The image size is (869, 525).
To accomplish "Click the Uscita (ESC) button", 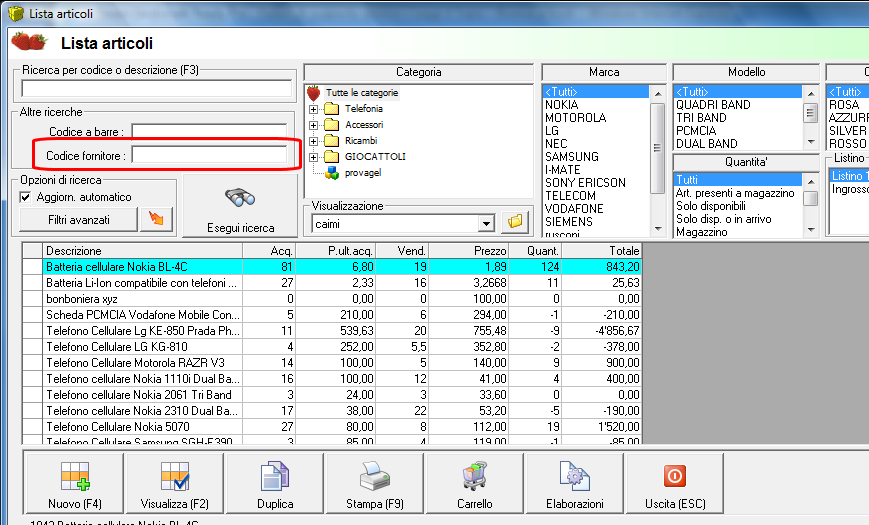I will click(674, 483).
